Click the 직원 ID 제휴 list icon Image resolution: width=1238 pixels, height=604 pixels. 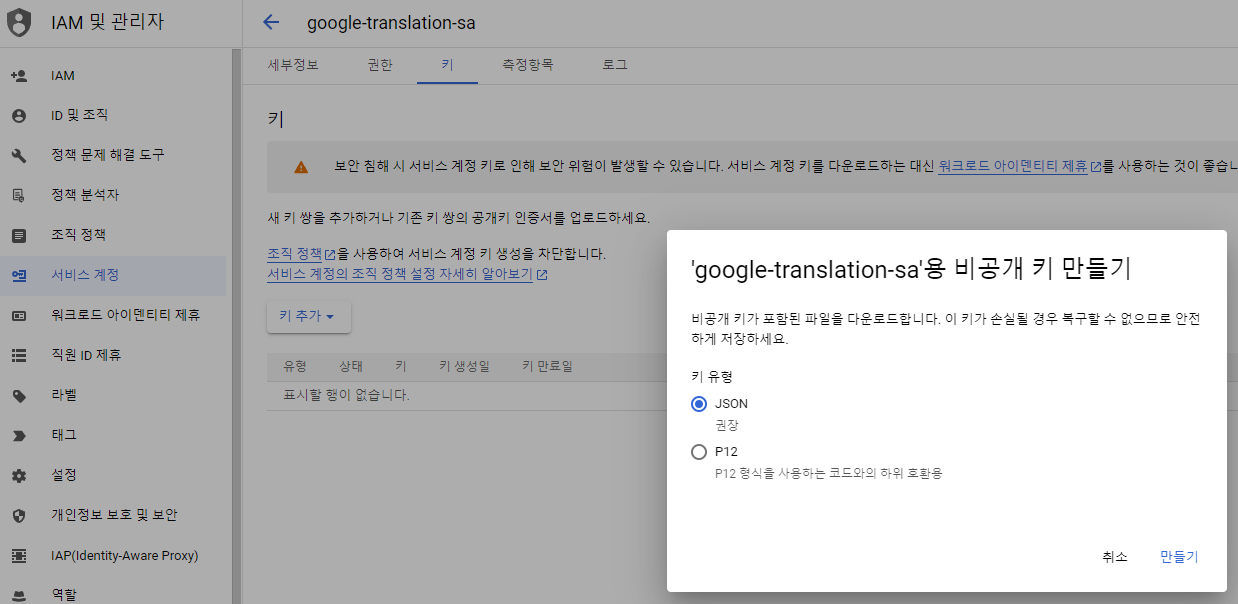[x=18, y=355]
